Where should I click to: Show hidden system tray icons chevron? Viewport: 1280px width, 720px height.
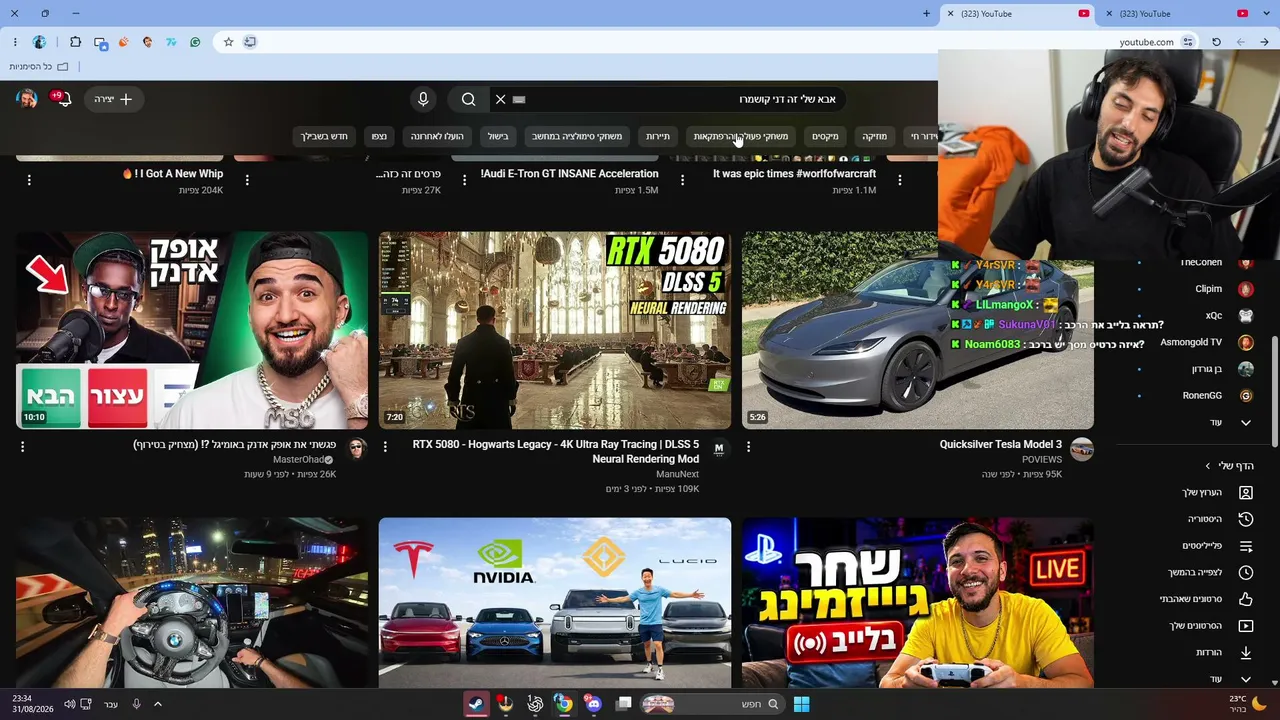tap(157, 704)
